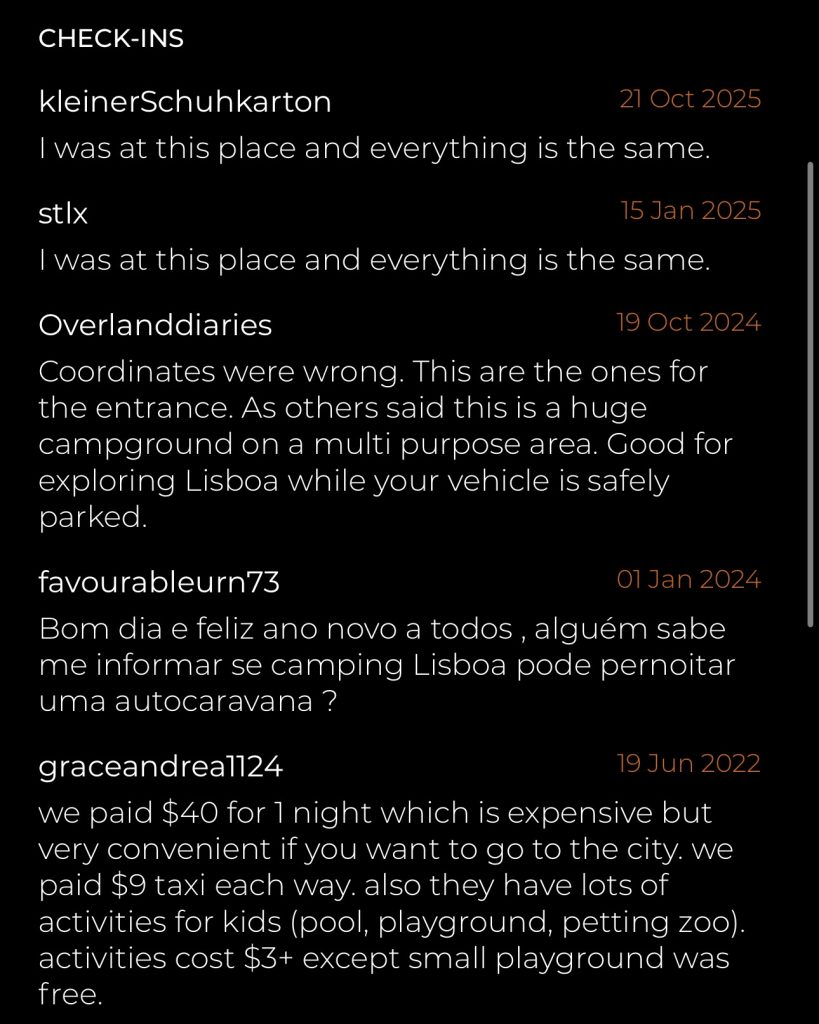The image size is (819, 1024).
Task: Tap the comment text under stlx
Action: pos(373,261)
